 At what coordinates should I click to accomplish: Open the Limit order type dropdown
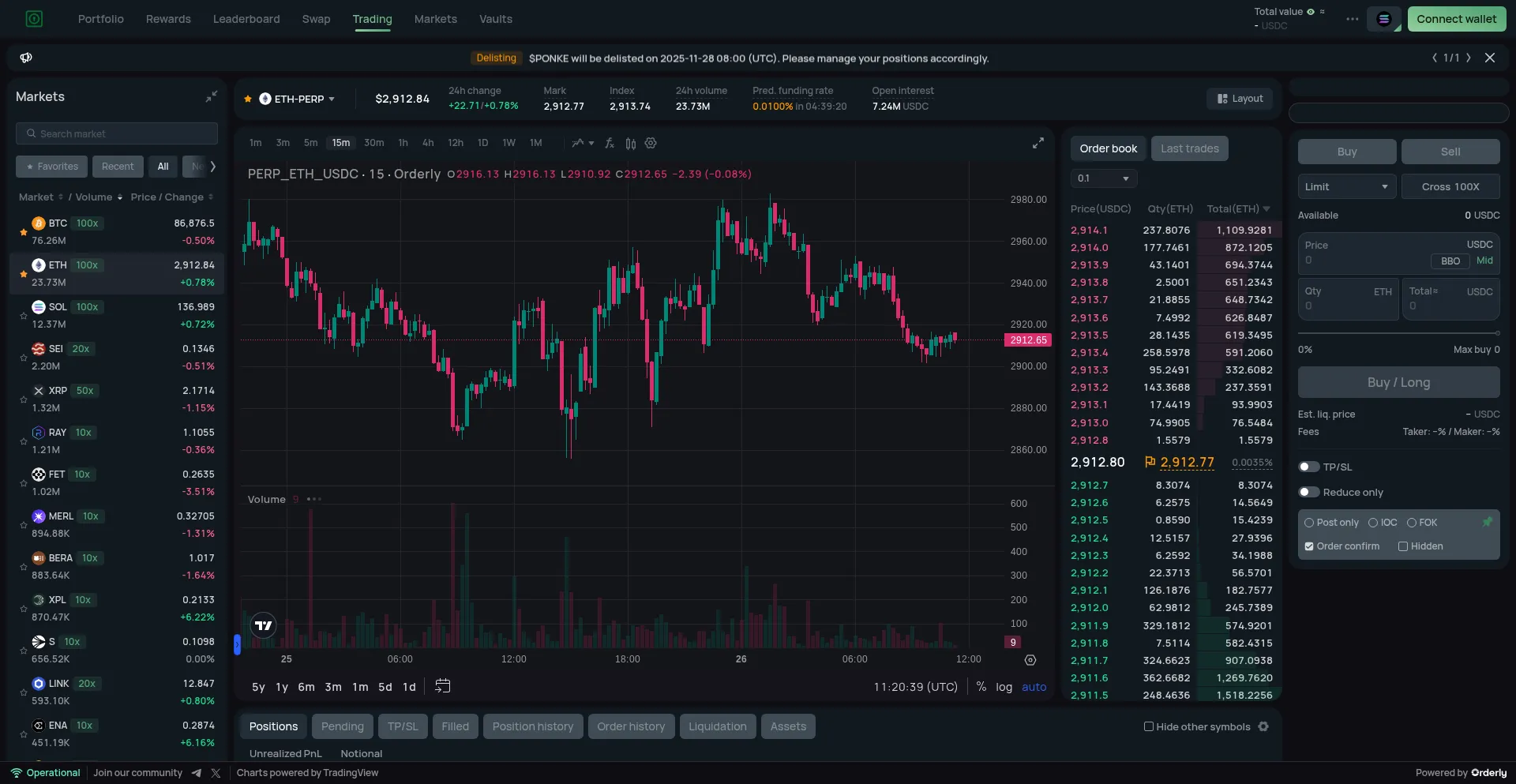[x=1346, y=186]
